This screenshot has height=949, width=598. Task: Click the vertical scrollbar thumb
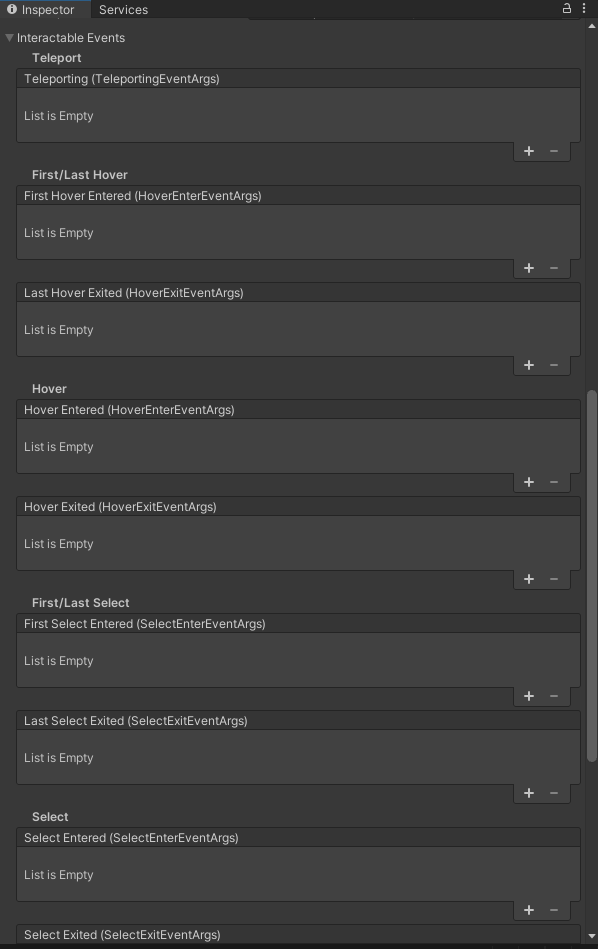[592, 576]
